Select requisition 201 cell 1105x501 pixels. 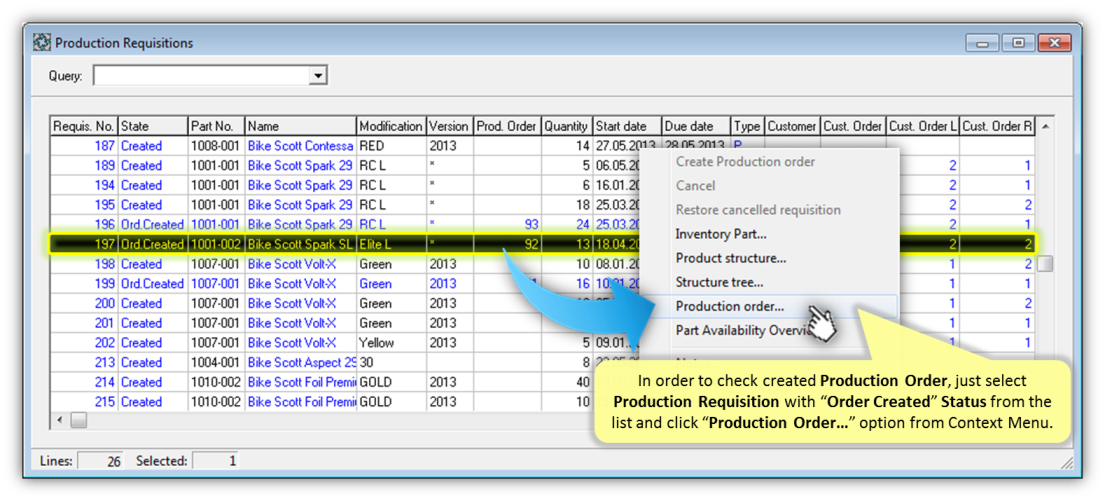pos(84,323)
